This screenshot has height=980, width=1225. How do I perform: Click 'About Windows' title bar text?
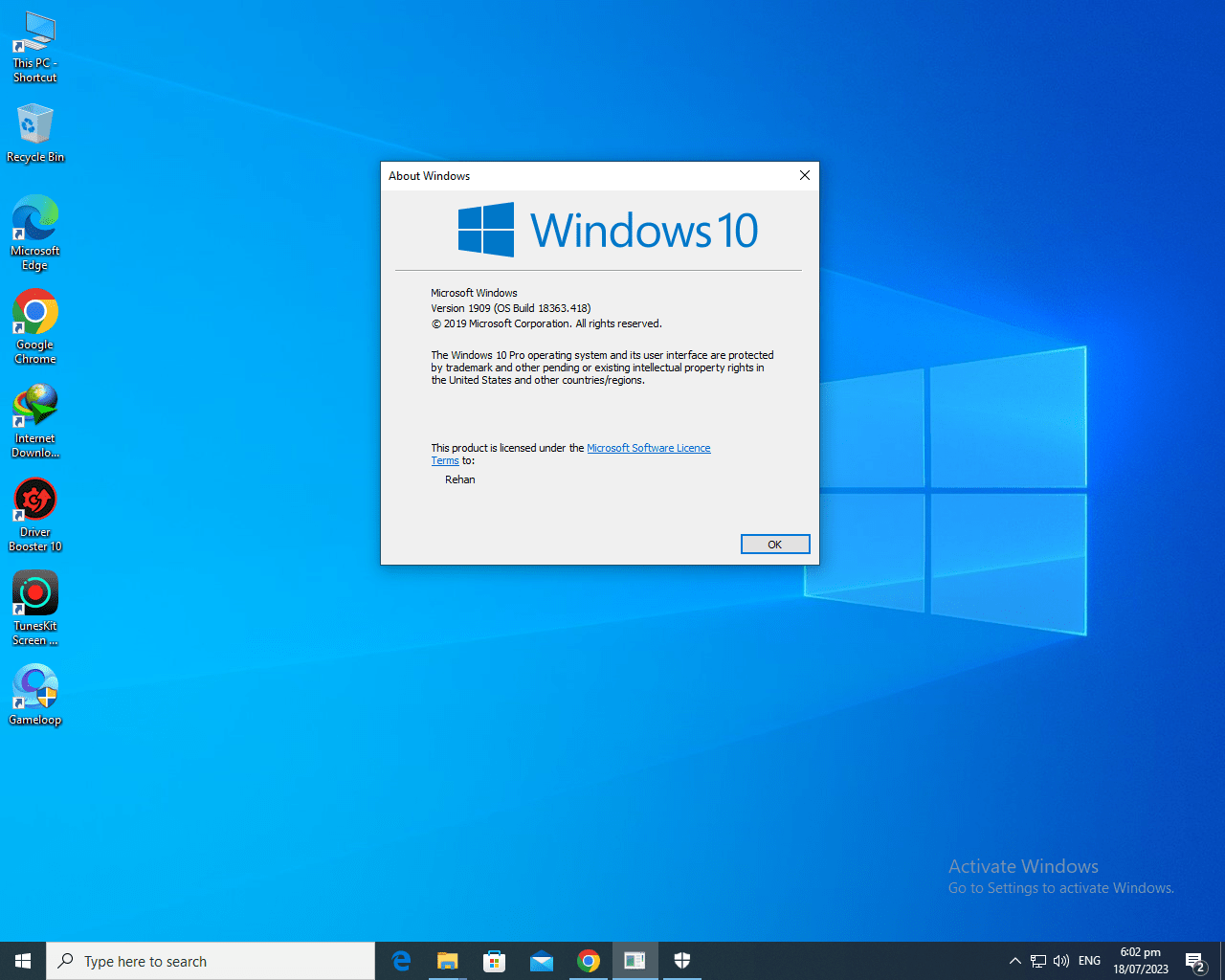(x=430, y=176)
